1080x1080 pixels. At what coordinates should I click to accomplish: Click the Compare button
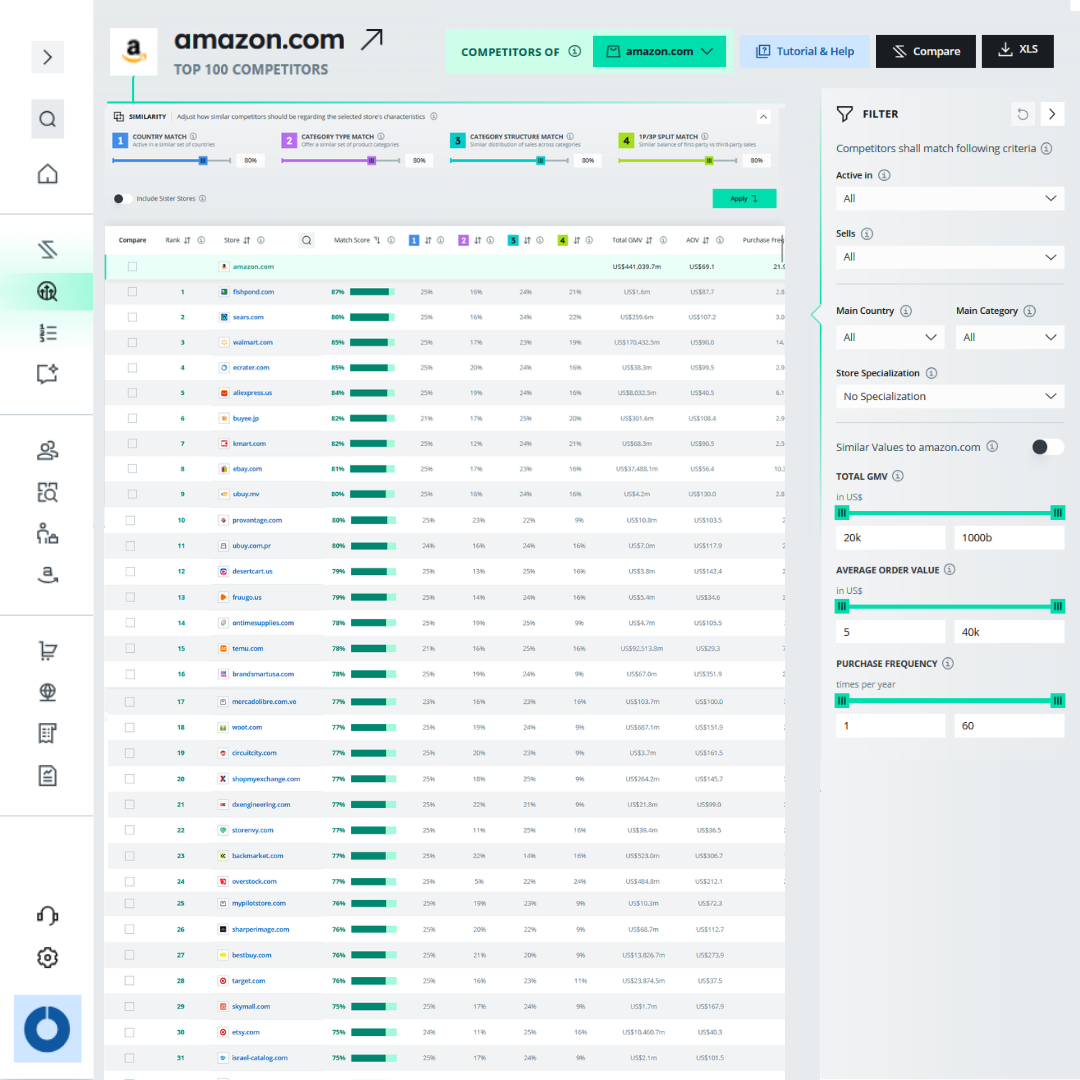(x=926, y=52)
